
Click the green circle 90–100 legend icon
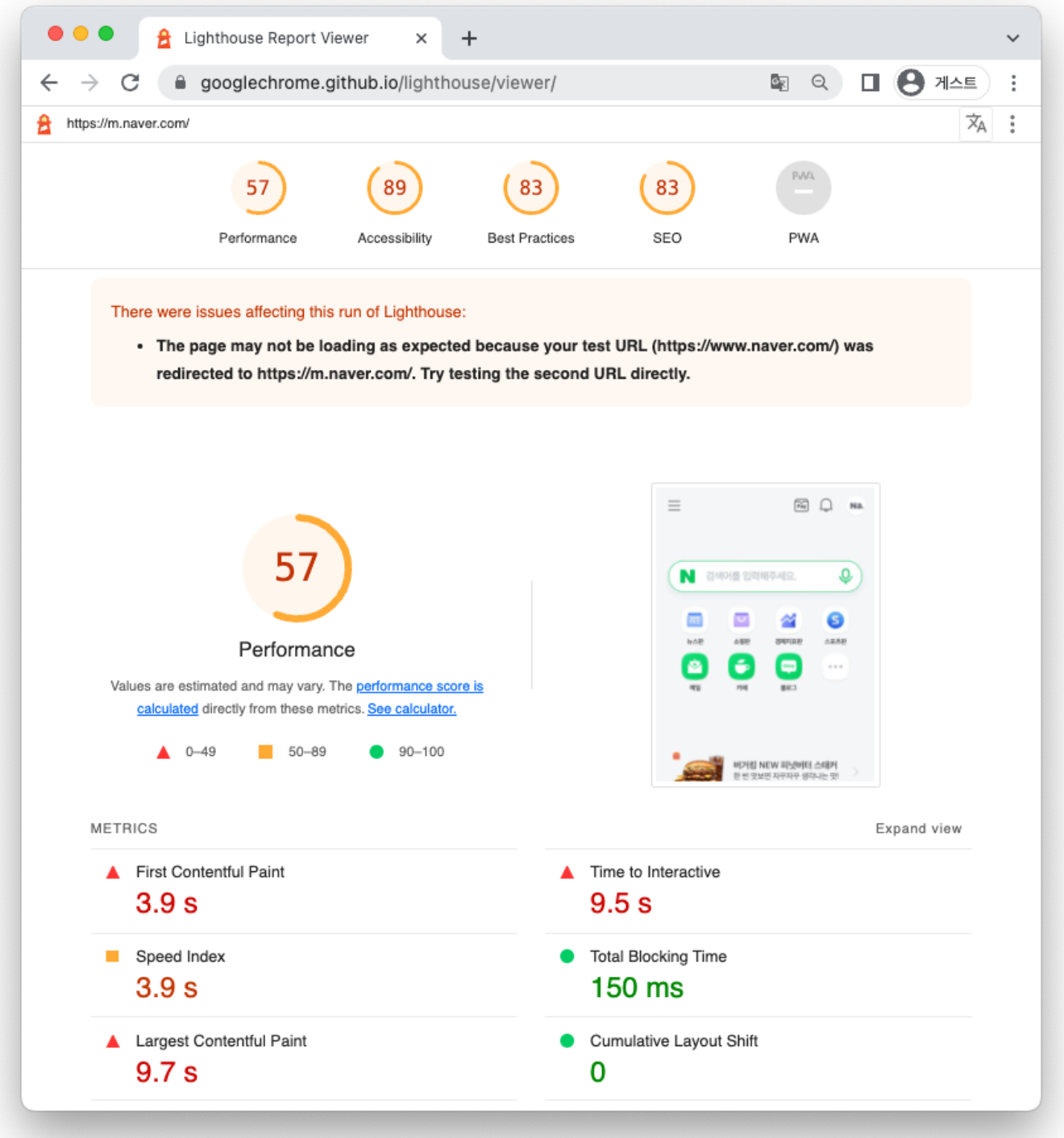coord(376,752)
